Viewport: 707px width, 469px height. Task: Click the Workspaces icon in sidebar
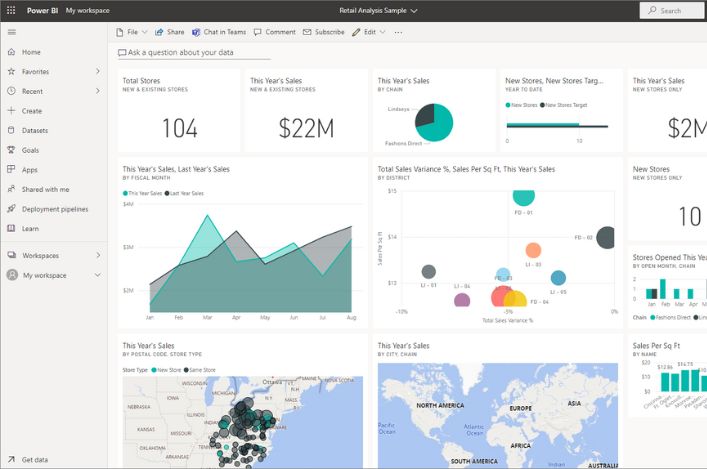pos(12,255)
